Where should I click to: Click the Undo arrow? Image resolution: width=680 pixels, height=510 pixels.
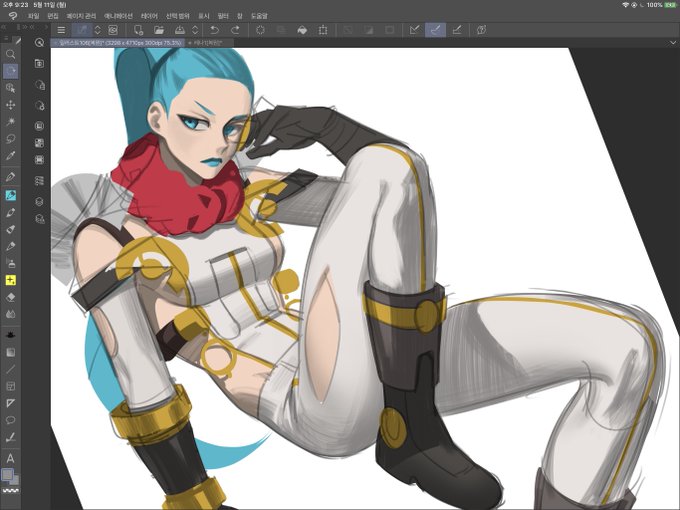coord(214,30)
